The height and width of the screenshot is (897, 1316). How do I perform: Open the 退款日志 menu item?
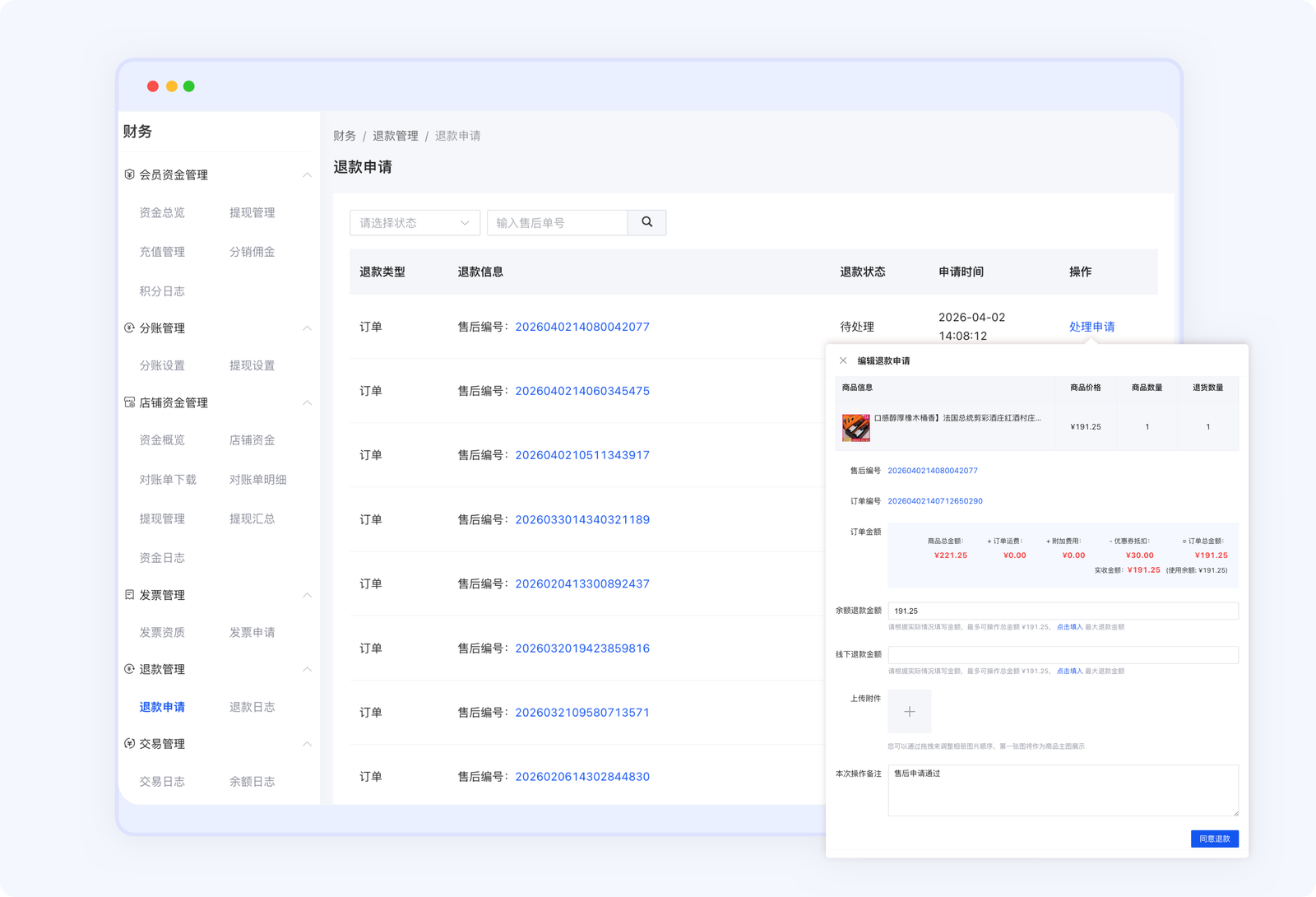click(252, 707)
